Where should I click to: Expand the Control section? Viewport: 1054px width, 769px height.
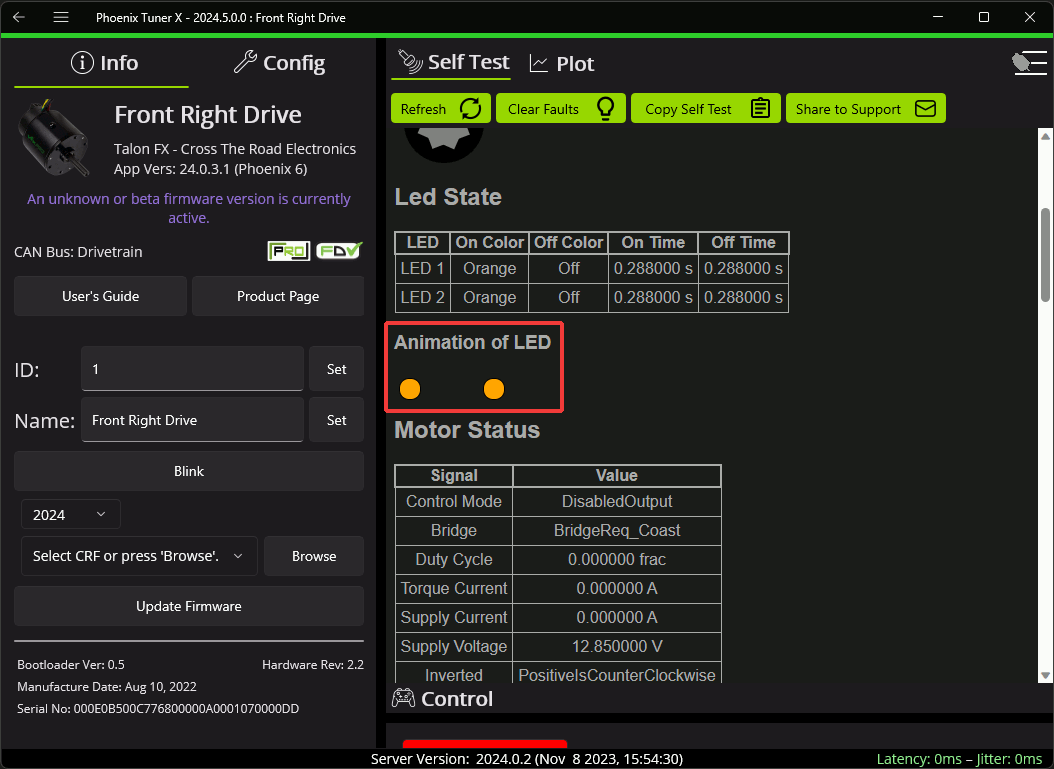[443, 698]
